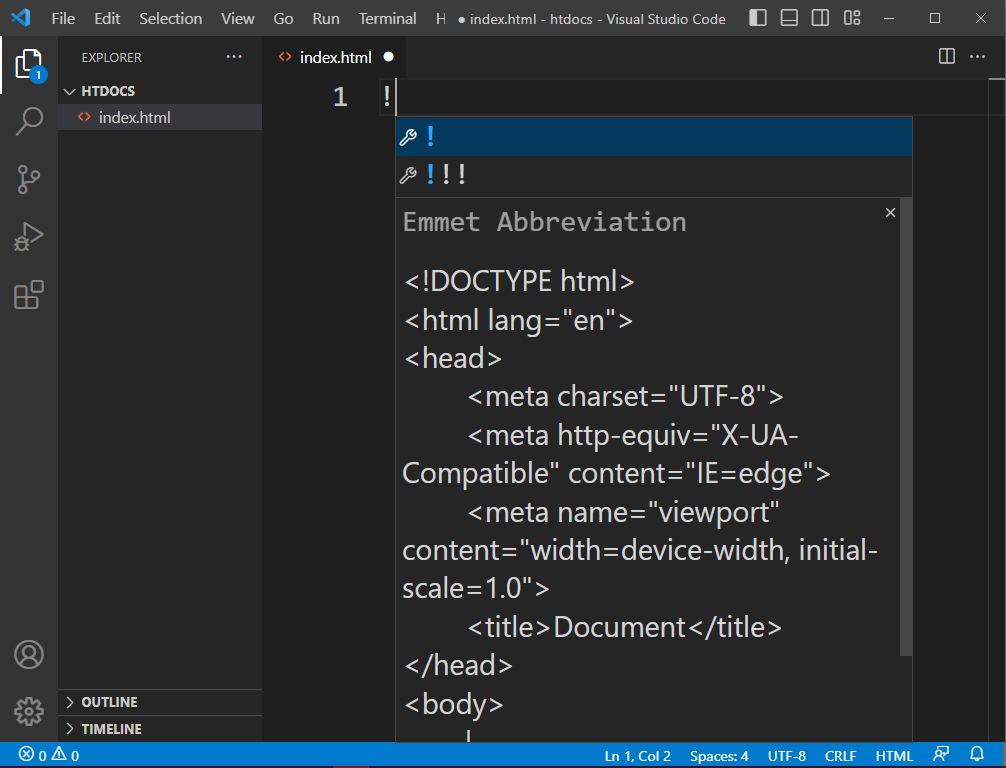Select the Source Control icon

pos(29,178)
